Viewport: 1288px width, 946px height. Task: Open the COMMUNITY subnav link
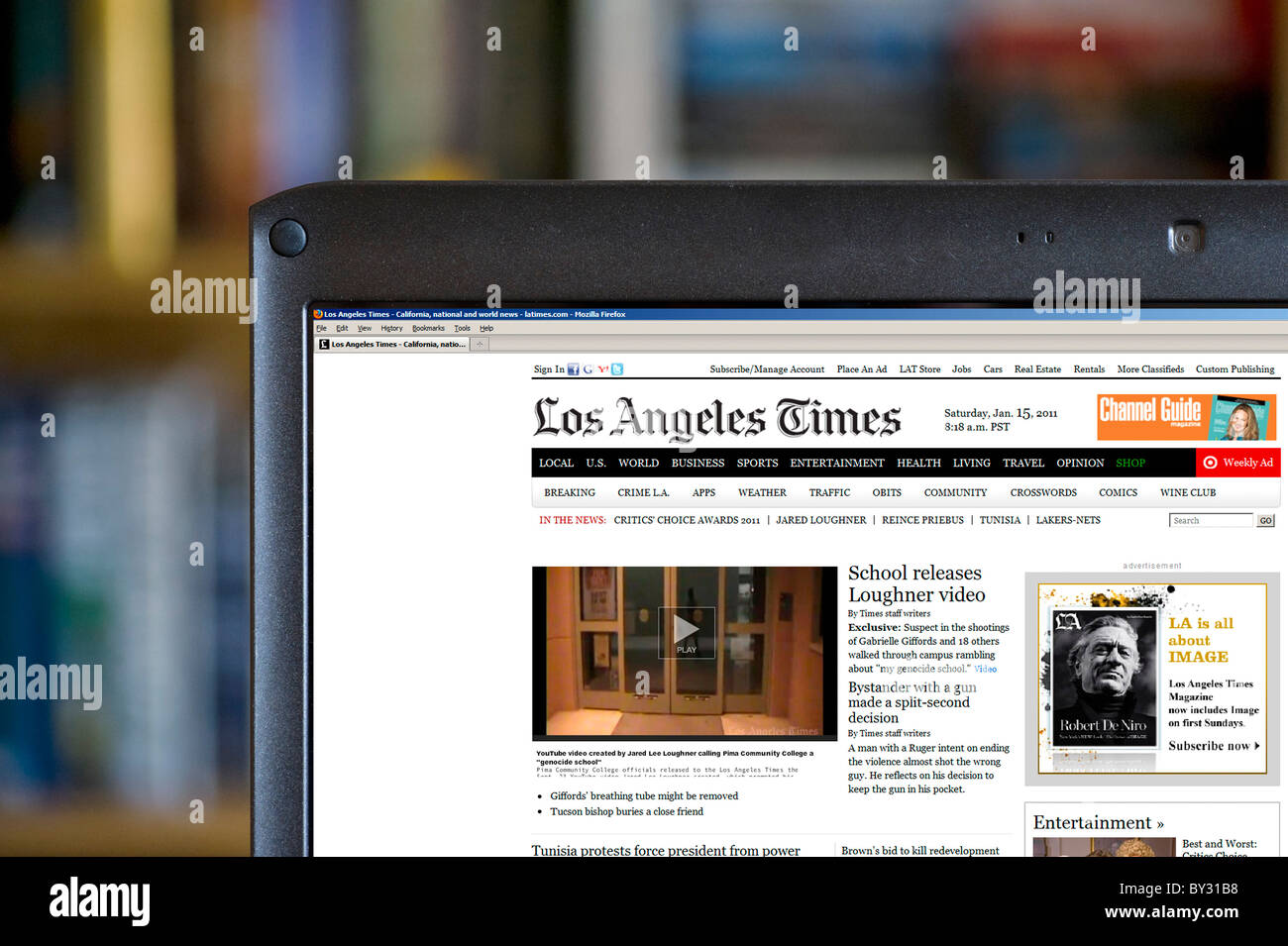[x=955, y=492]
